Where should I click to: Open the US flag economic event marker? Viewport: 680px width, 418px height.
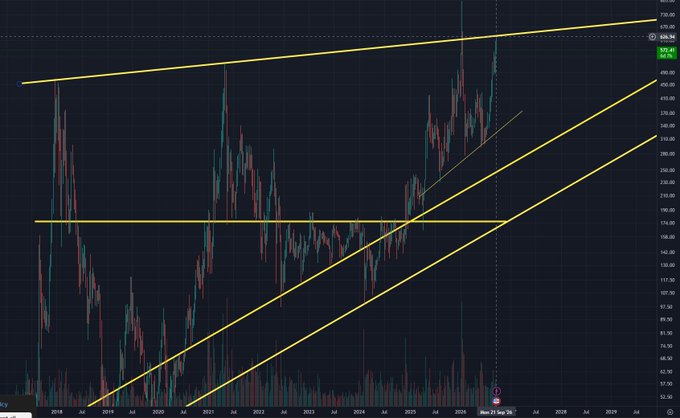[x=497, y=401]
